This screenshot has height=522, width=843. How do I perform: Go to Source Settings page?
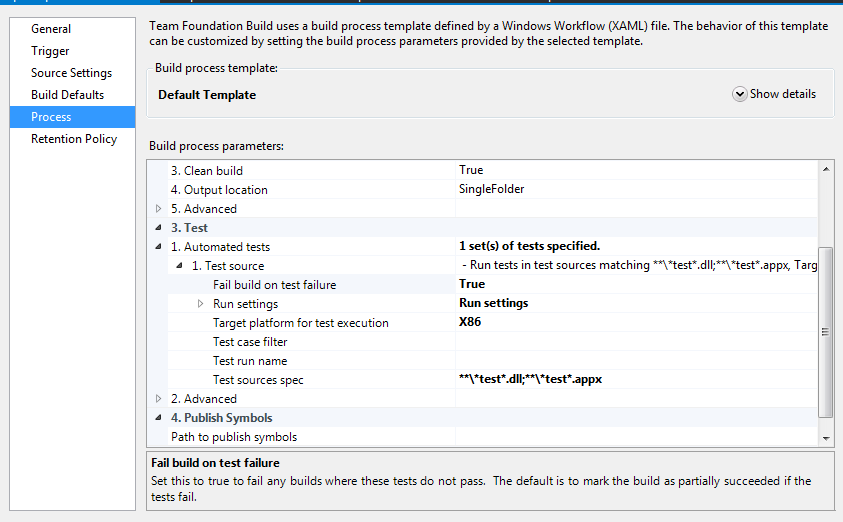tap(71, 73)
